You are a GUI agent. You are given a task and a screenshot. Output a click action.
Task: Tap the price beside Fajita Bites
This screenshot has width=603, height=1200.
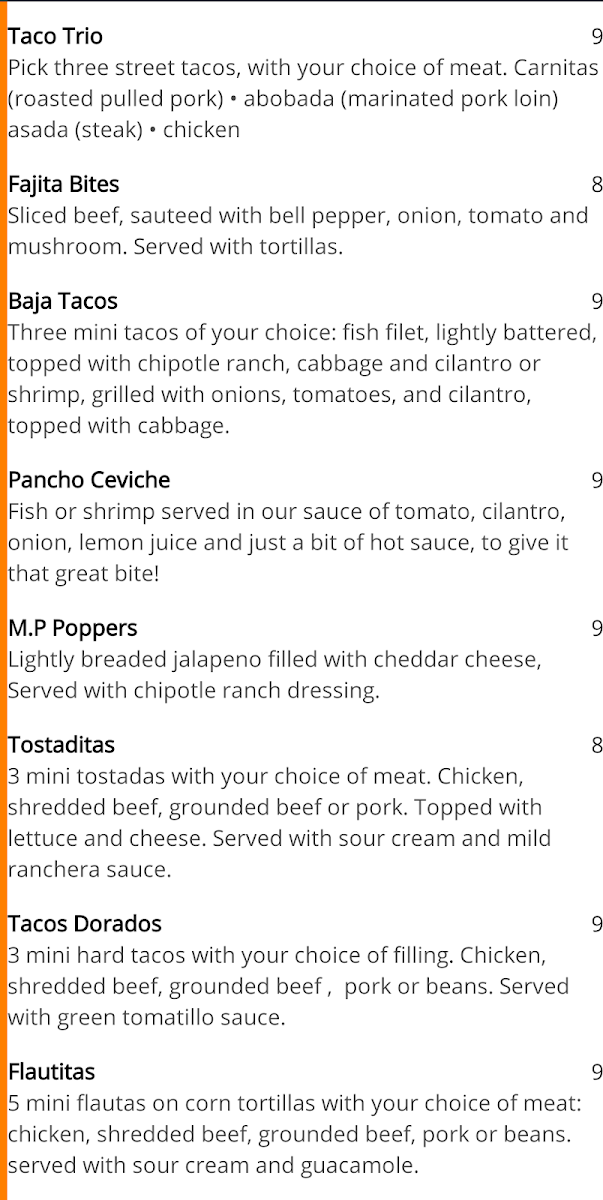(x=596, y=185)
